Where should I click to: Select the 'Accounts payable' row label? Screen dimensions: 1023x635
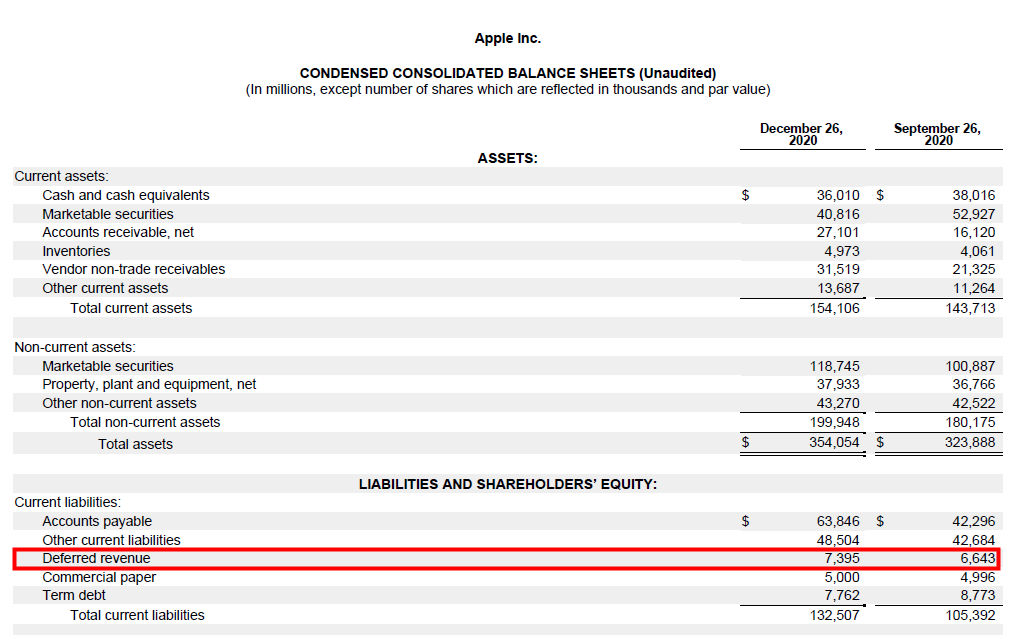coord(97,521)
